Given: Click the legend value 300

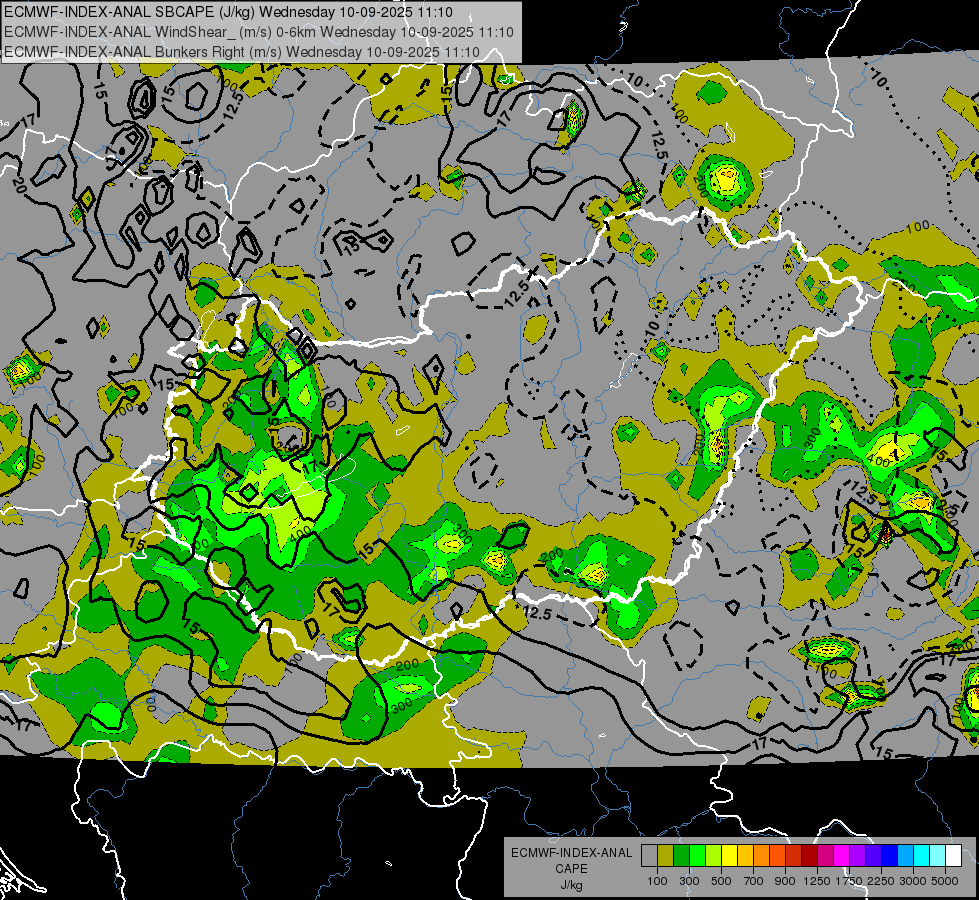Looking at the screenshot, I should [689, 881].
